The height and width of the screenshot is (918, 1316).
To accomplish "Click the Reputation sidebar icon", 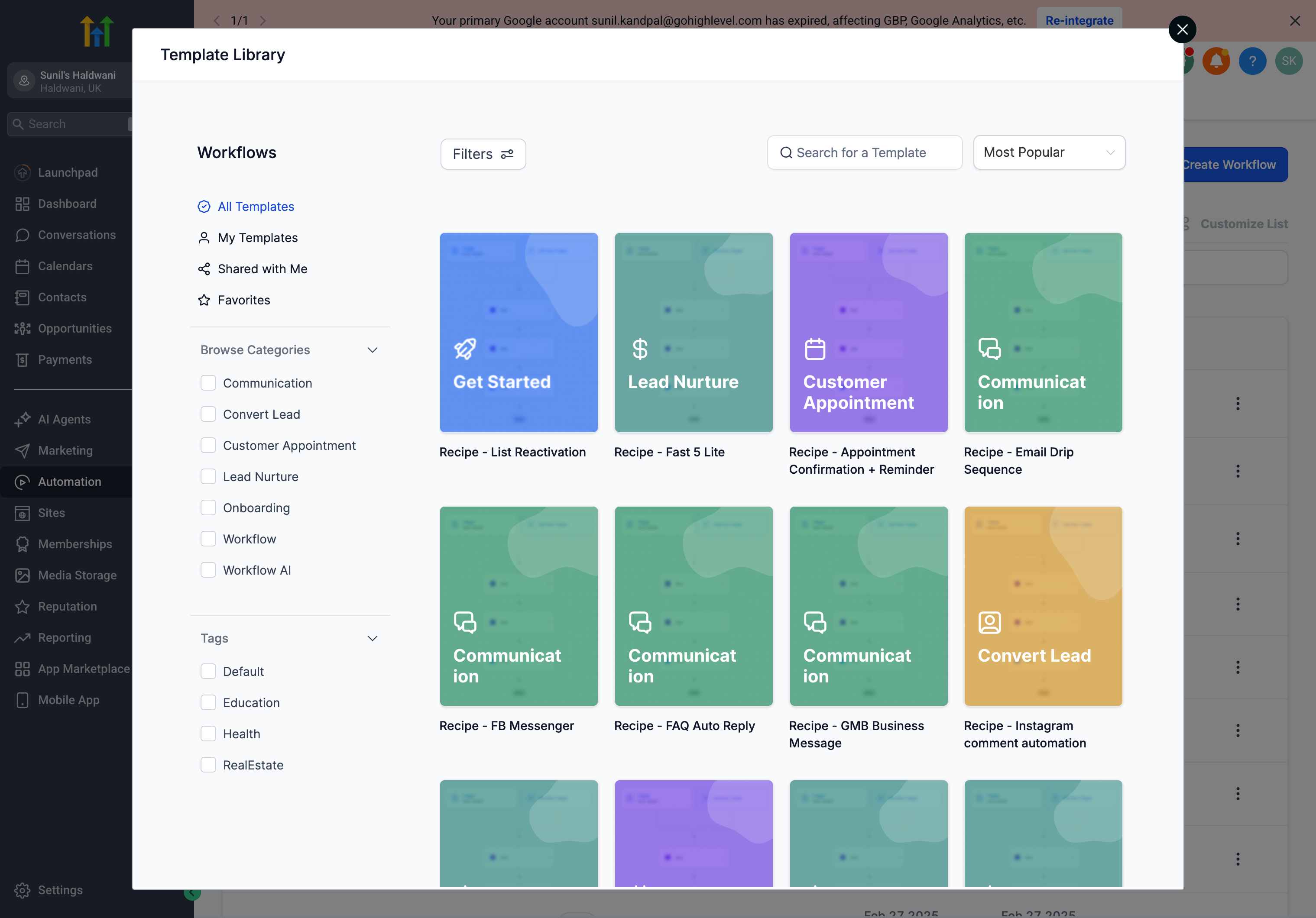I will (x=23, y=607).
